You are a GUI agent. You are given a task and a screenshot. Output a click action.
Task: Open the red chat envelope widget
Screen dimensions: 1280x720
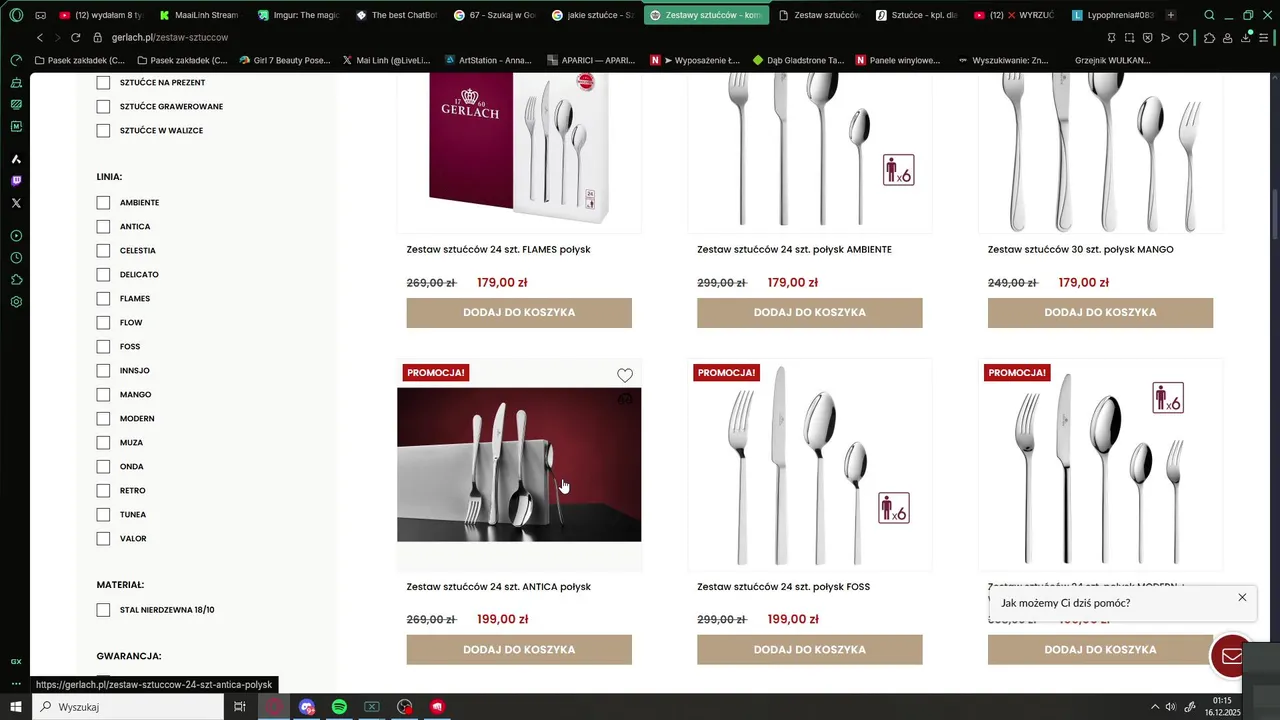click(1231, 656)
